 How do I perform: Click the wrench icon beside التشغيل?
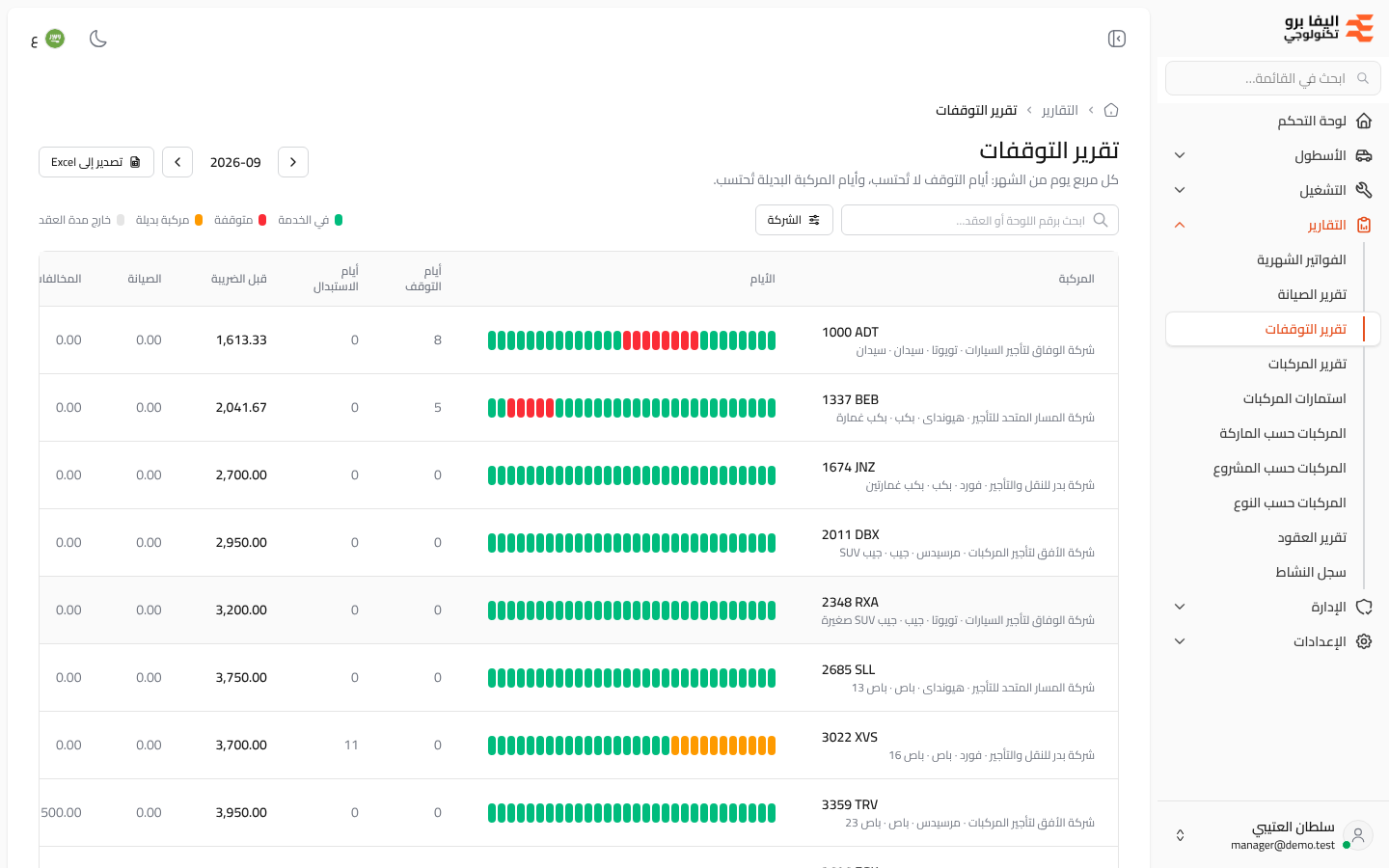click(x=1364, y=190)
